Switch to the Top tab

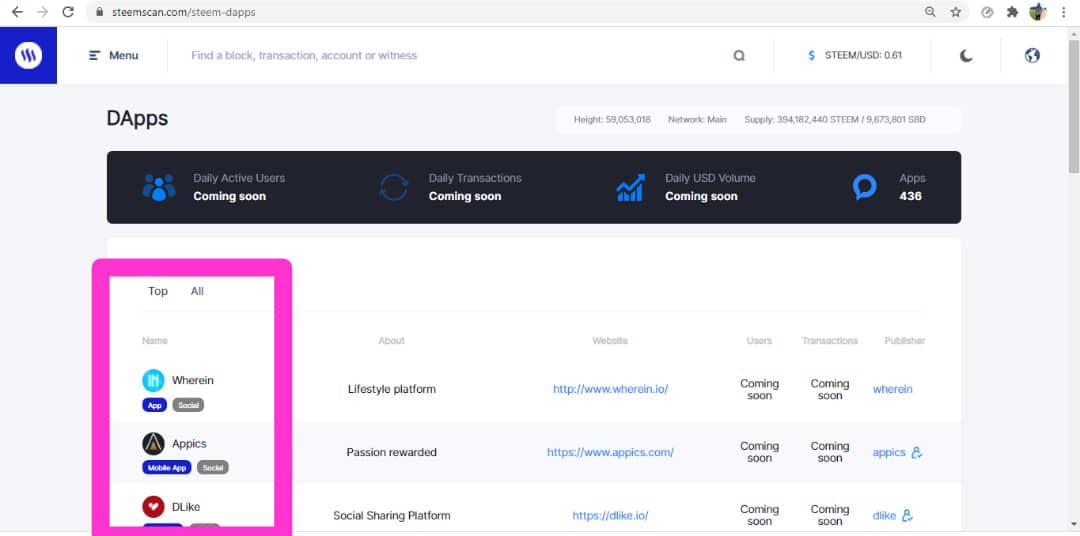(158, 291)
